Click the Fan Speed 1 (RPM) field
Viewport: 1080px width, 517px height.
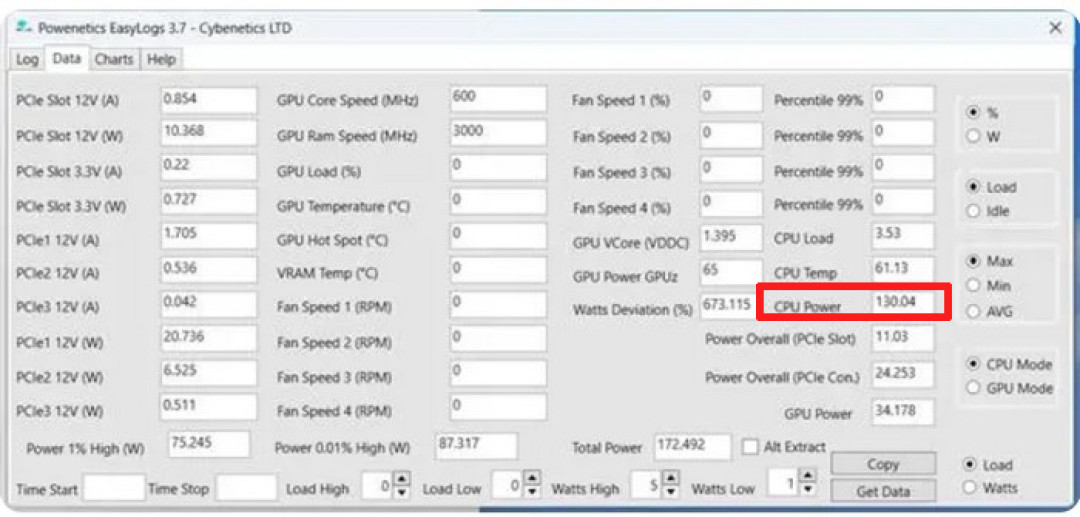point(498,304)
